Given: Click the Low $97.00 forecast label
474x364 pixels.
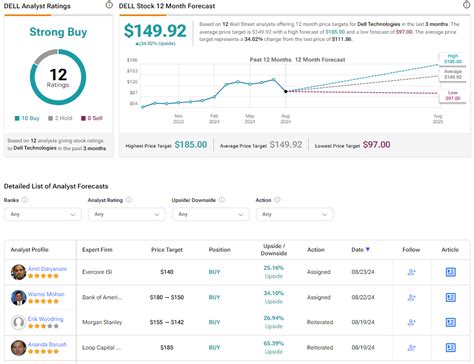Looking at the screenshot, I should click(453, 95).
